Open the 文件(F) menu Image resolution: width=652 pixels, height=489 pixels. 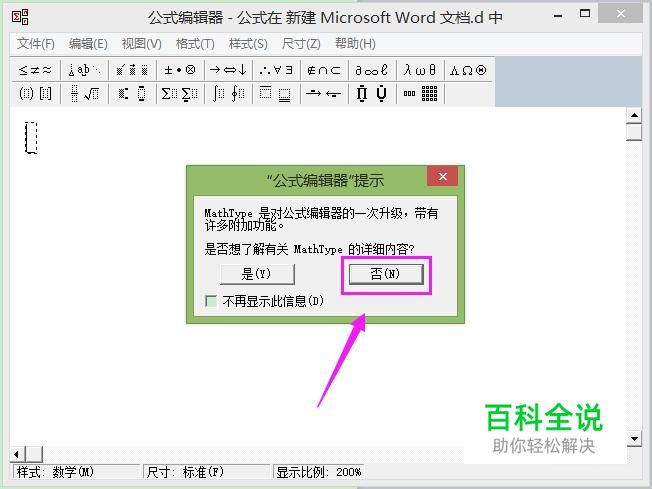coord(36,44)
